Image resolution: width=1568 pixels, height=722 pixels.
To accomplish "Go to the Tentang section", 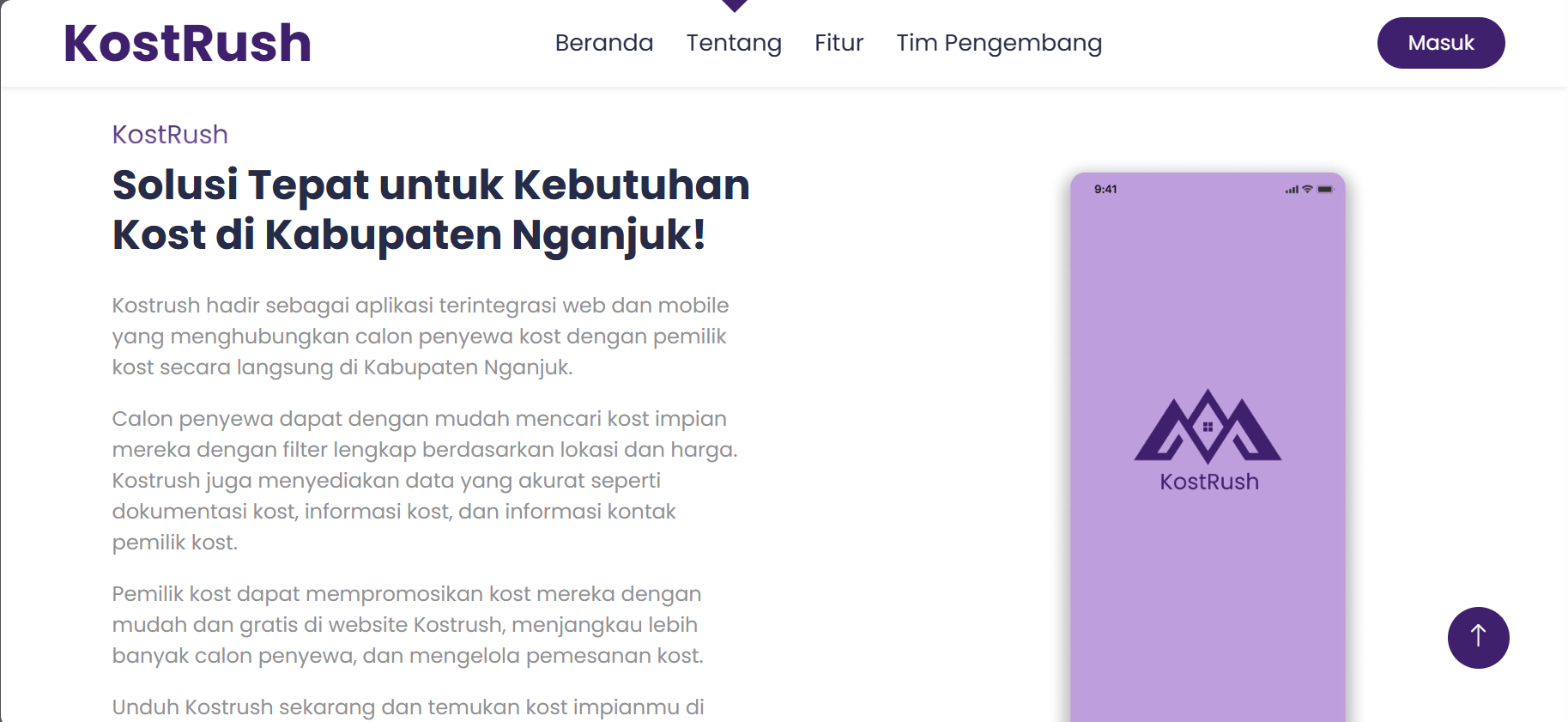I will pyautogui.click(x=734, y=43).
